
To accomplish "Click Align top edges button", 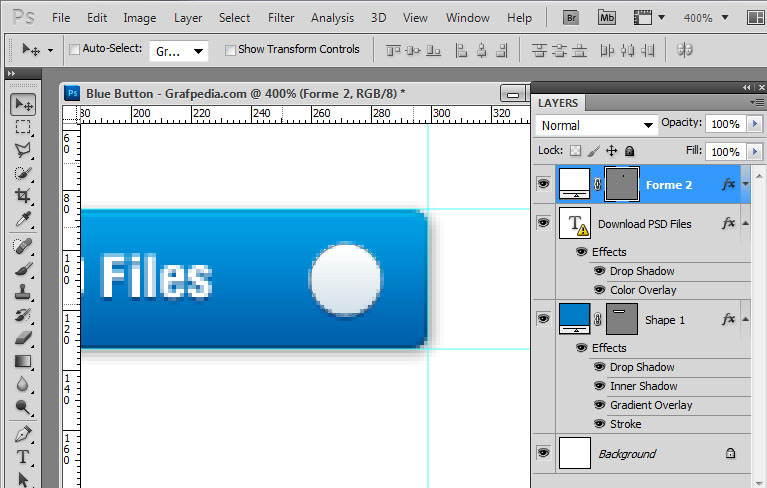I will tap(393, 50).
